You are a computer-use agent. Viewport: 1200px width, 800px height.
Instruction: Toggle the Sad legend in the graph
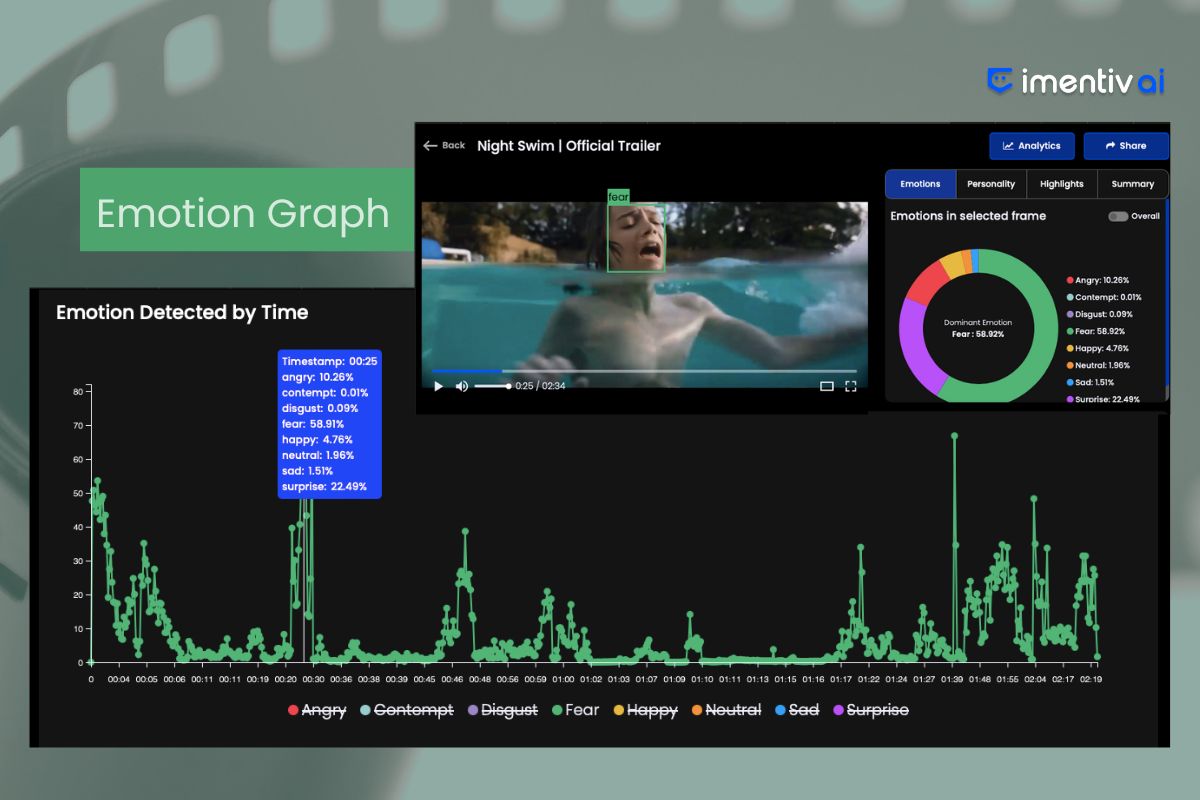[x=797, y=710]
